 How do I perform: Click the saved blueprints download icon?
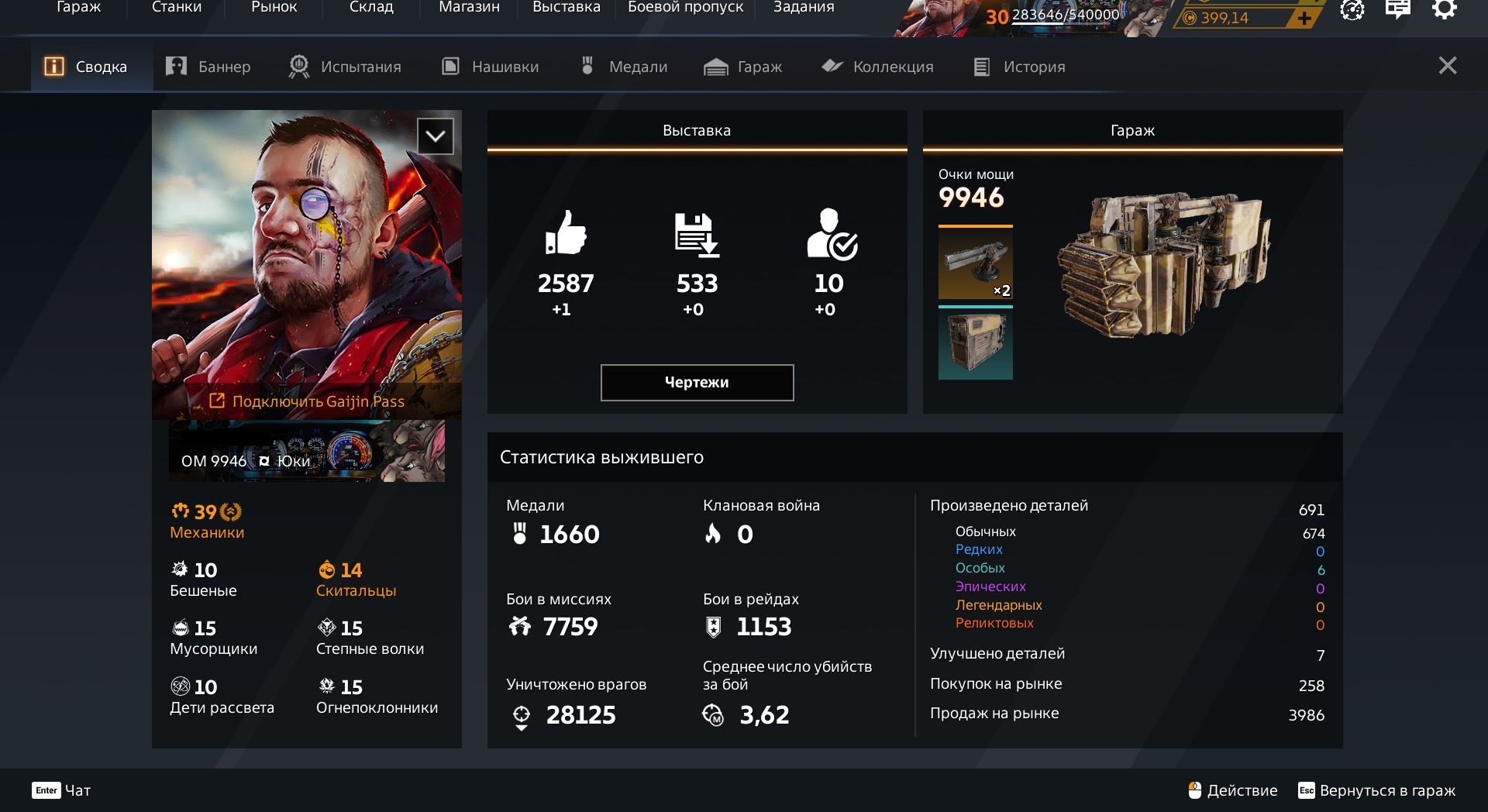697,235
